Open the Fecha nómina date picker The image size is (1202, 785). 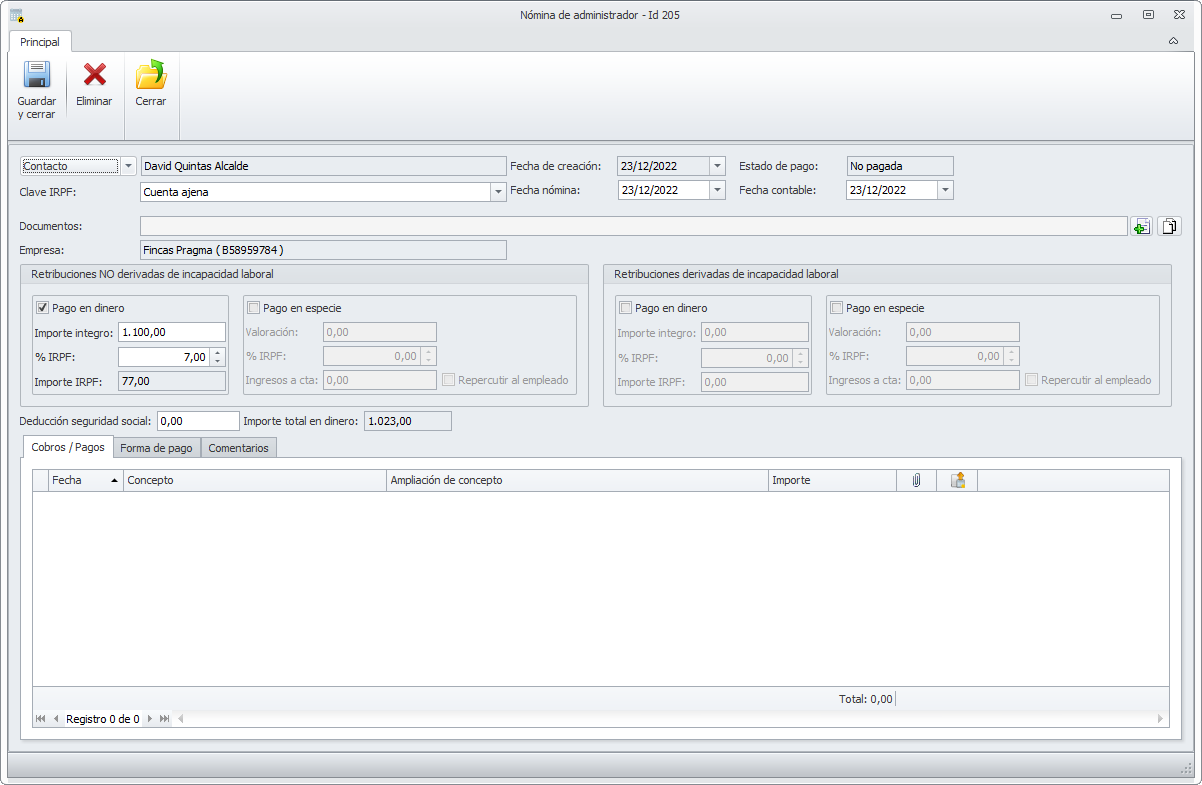pyautogui.click(x=717, y=190)
